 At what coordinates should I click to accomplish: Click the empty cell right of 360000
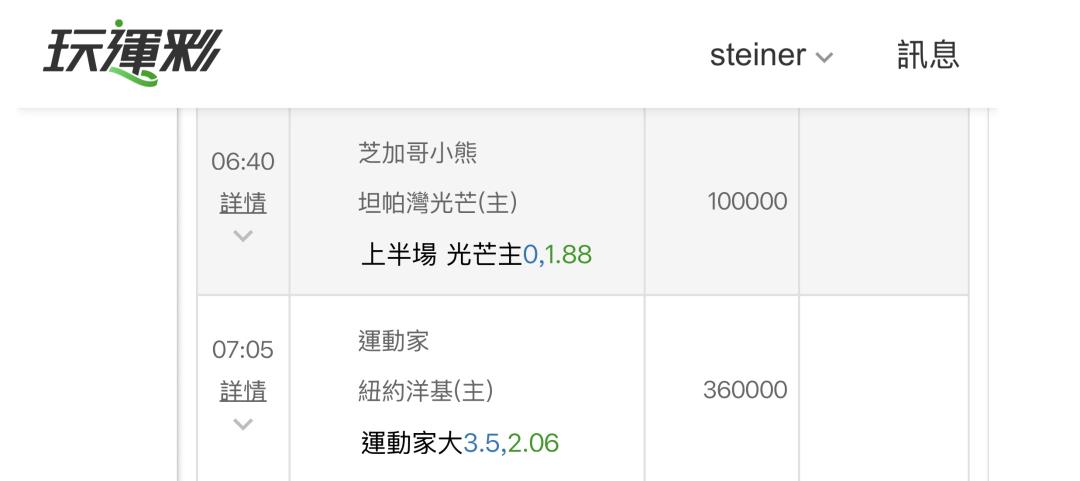click(883, 390)
